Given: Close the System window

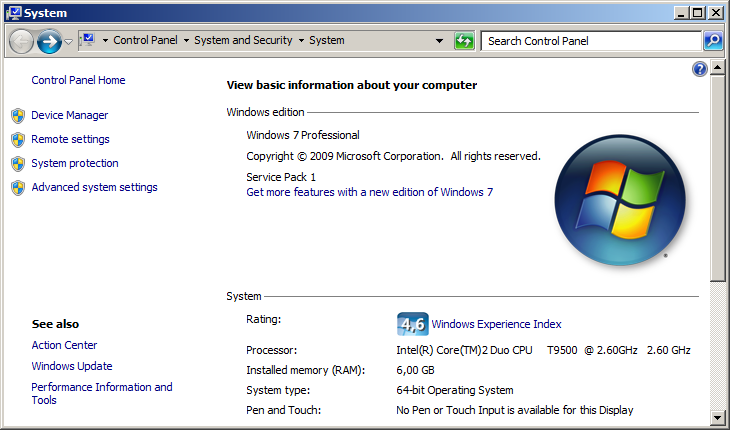Looking at the screenshot, I should pyautogui.click(x=716, y=13).
